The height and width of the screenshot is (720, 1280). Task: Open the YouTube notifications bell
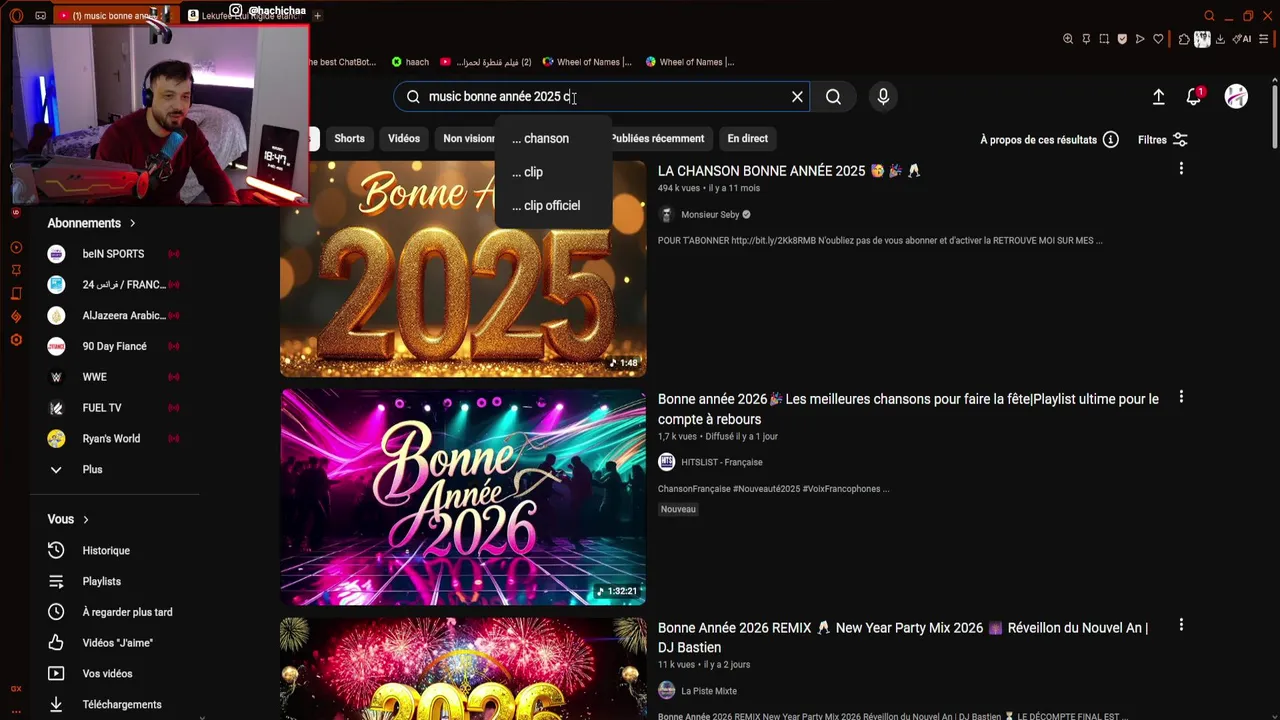(1193, 97)
